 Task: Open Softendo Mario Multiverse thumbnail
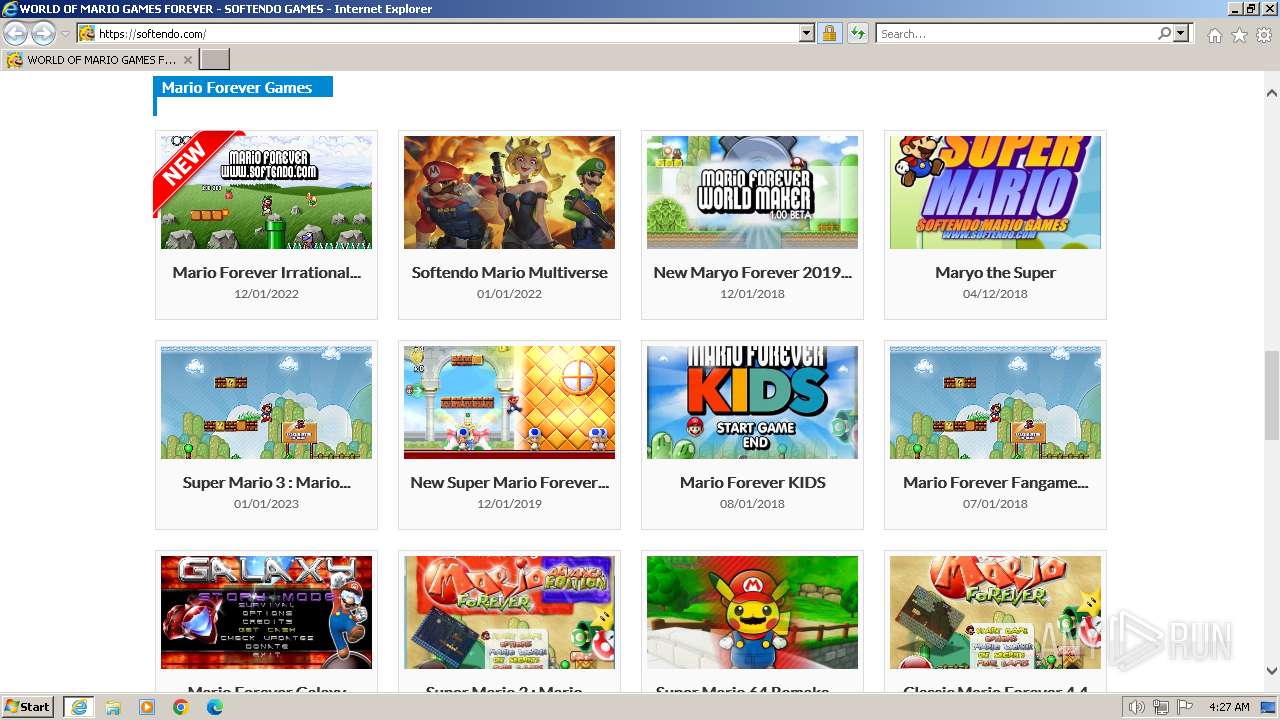[x=509, y=192]
